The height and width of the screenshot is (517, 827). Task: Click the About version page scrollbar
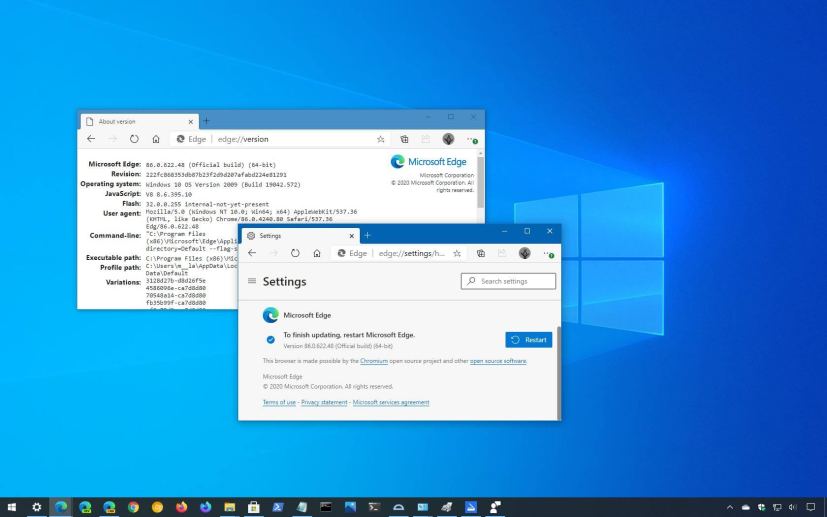[x=480, y=182]
